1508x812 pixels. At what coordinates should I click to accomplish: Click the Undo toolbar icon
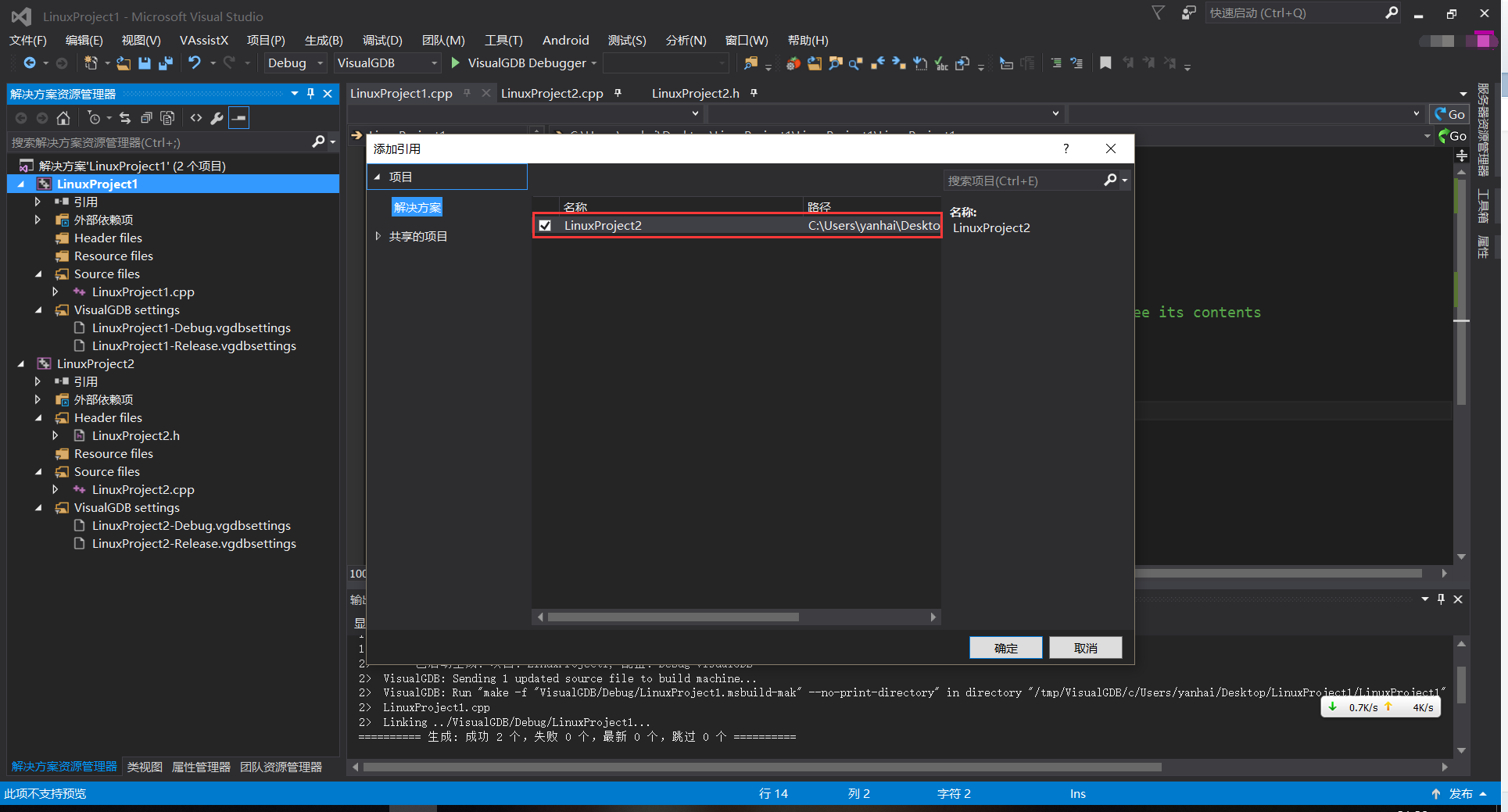(195, 63)
